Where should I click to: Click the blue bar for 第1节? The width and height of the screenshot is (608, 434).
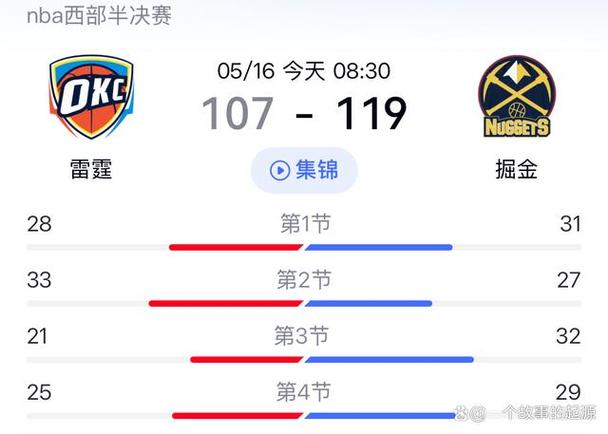click(x=378, y=247)
